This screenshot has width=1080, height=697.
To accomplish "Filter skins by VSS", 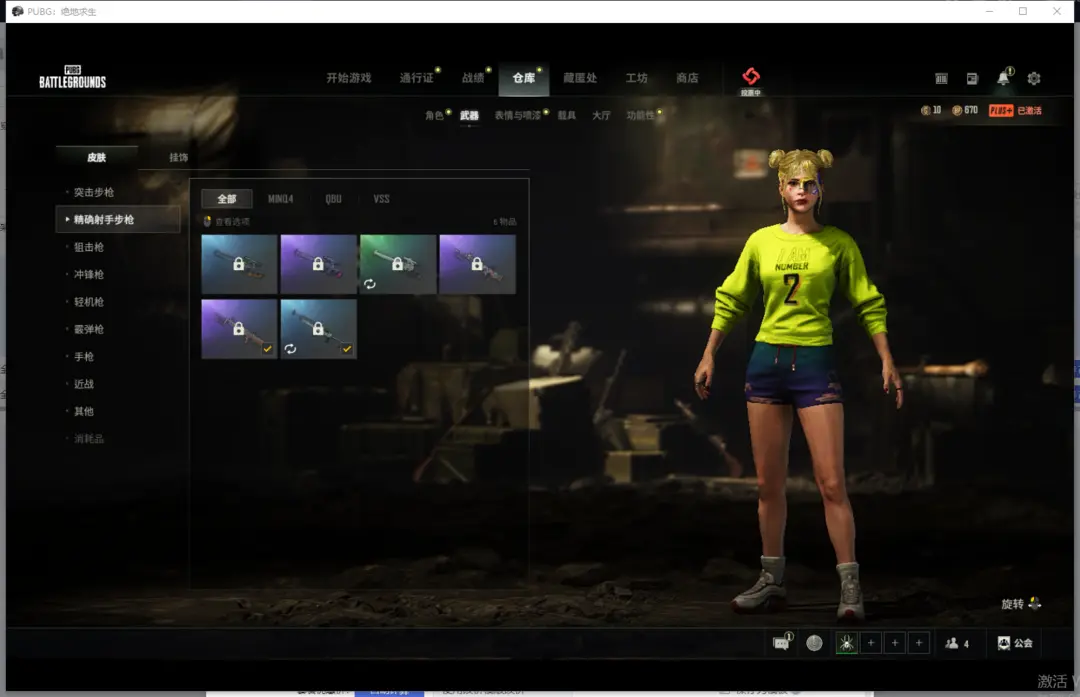I will tap(382, 199).
